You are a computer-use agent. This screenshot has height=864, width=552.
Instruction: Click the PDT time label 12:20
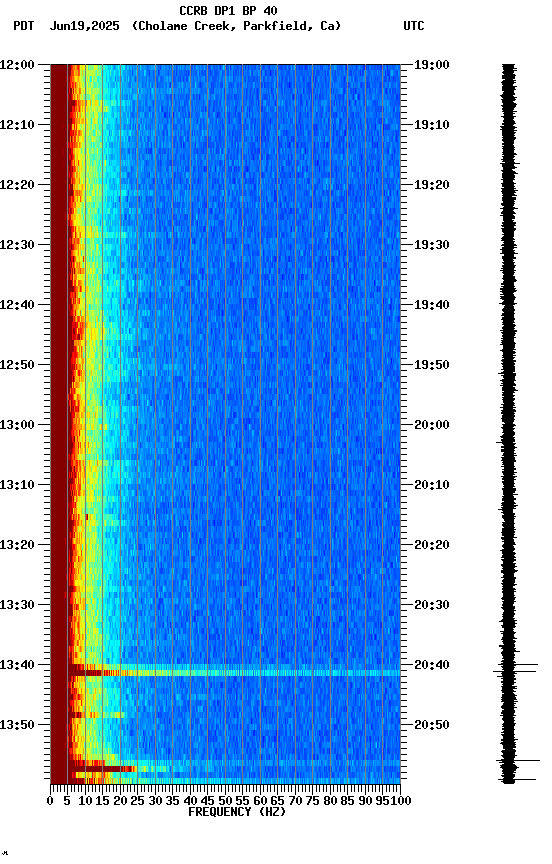(17, 185)
